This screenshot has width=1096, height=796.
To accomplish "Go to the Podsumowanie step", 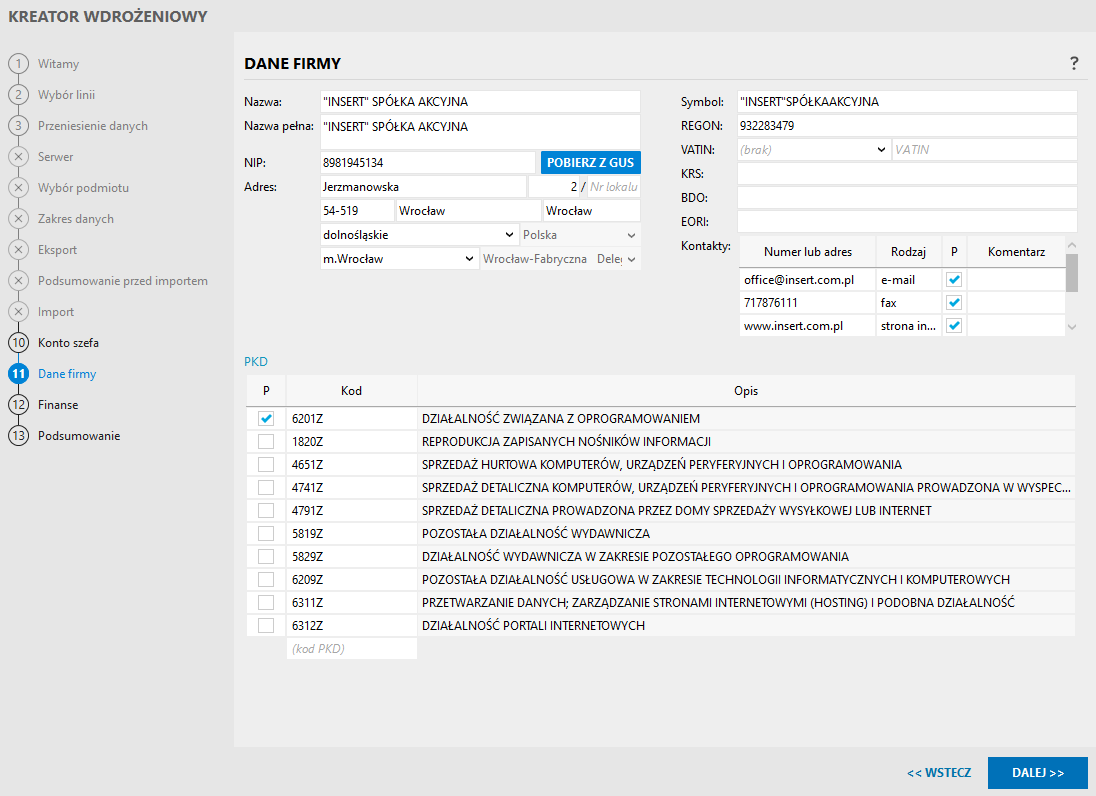I will tap(79, 435).
